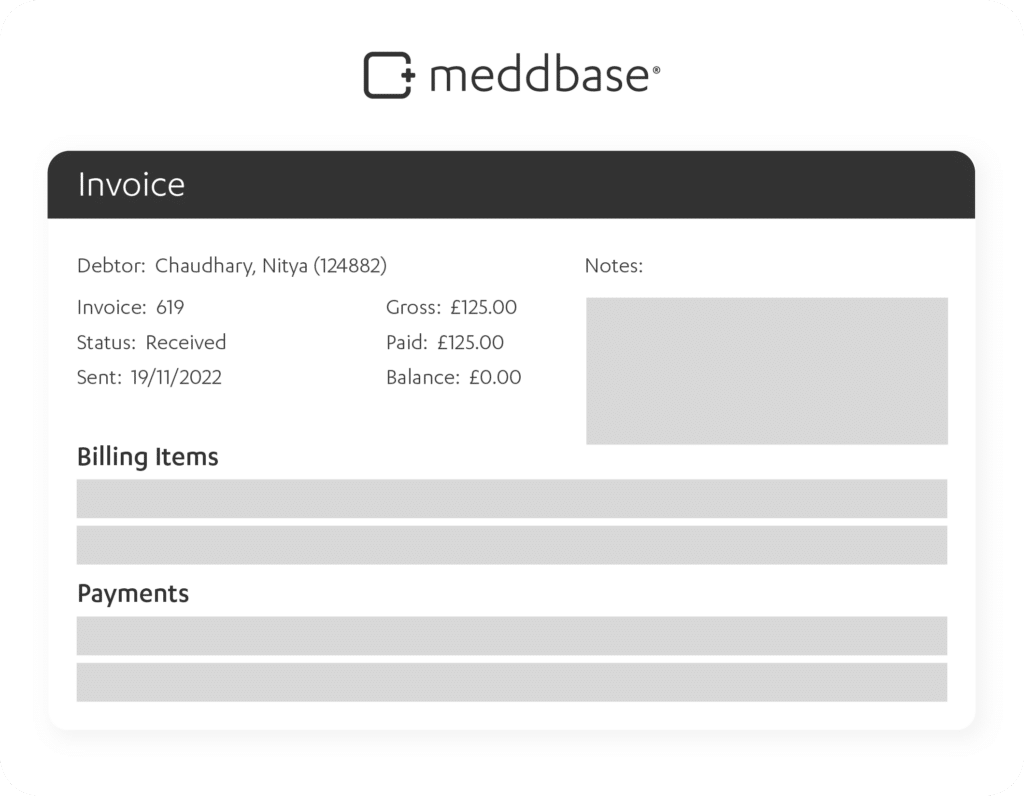Click the Paid amount £125.00
1024x796 pixels.
pos(470,342)
